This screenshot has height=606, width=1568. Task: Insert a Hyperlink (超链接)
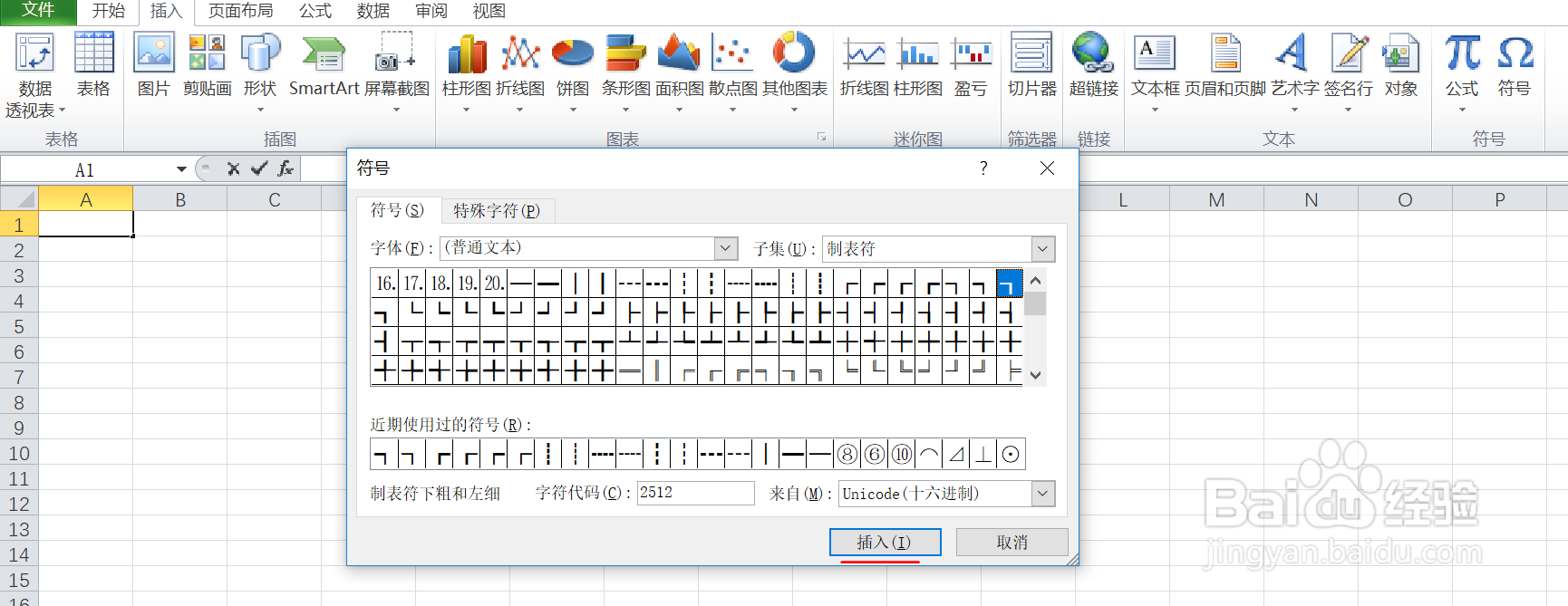point(1093,65)
